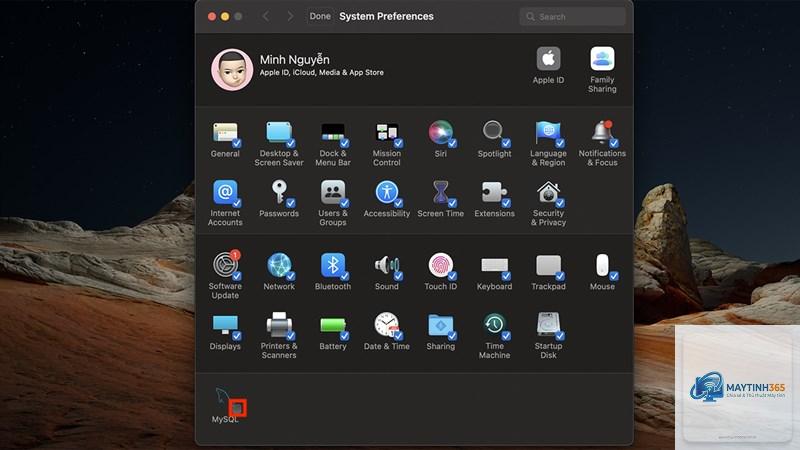Uncheck the Time Machine checkbox
800x450 pixels.
click(x=506, y=336)
